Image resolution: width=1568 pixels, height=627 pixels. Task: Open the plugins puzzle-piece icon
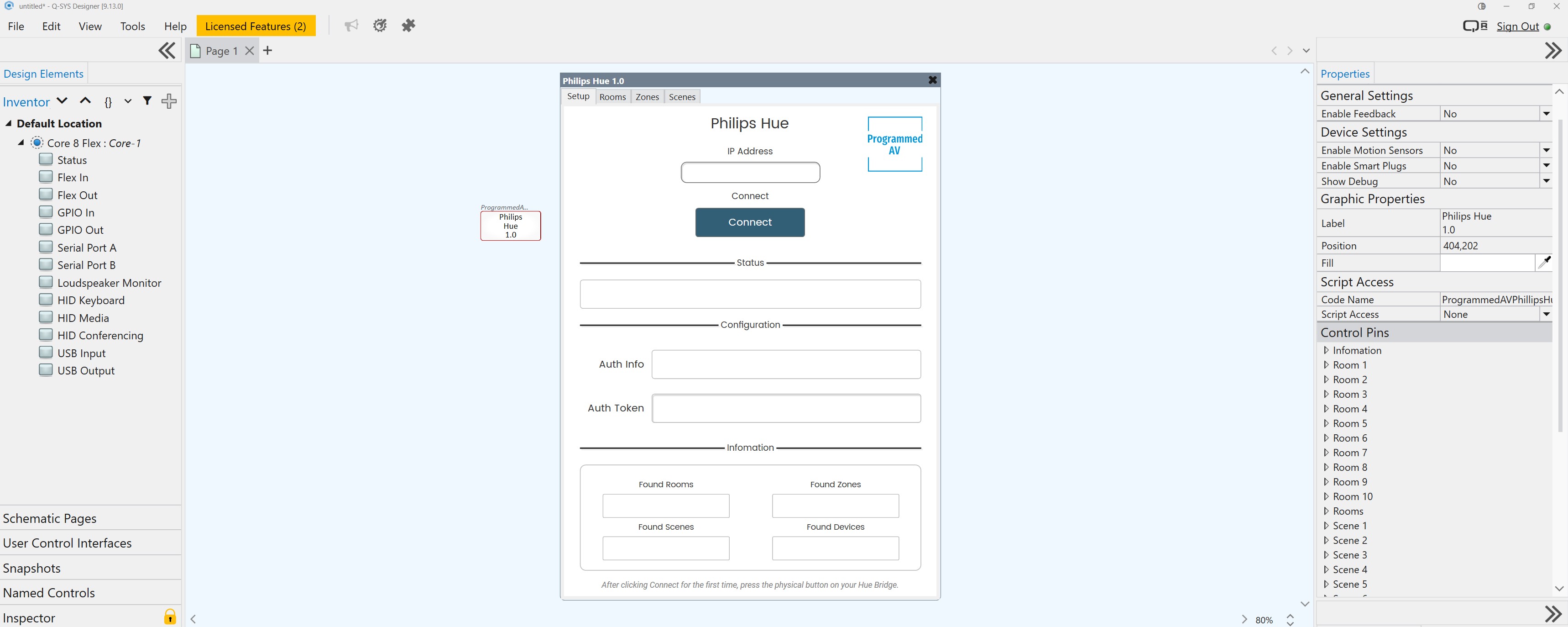(x=408, y=26)
